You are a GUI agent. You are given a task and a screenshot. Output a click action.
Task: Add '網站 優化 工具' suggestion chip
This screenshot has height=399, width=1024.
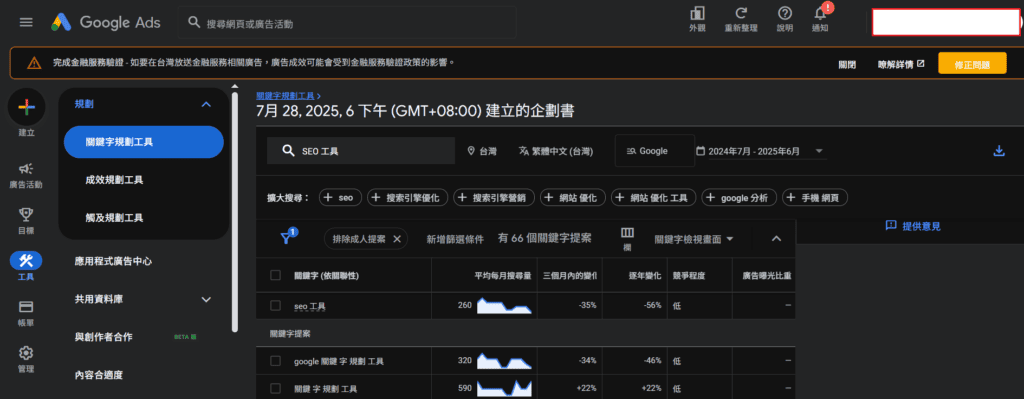click(x=654, y=197)
